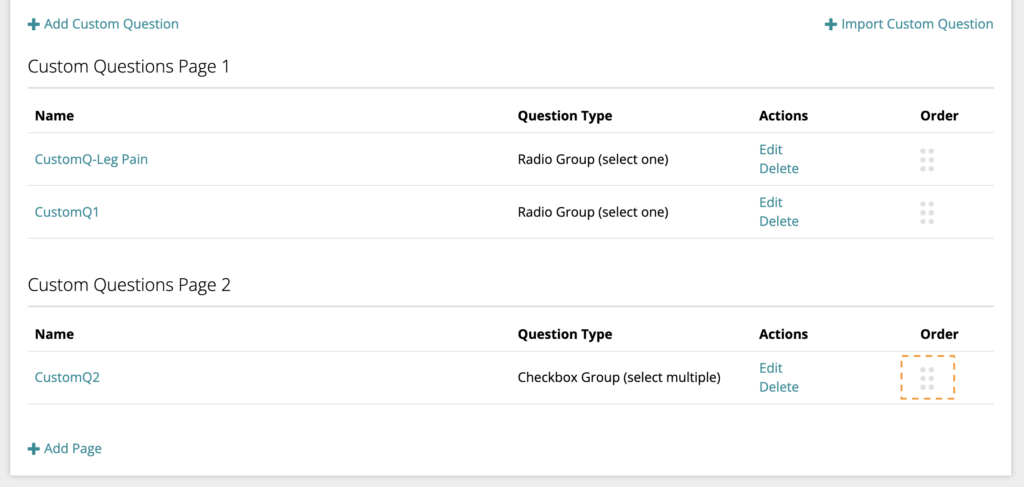Viewport: 1024px width, 487px height.
Task: Click the Custom Questions Page 1 heading
Action: pos(129,67)
